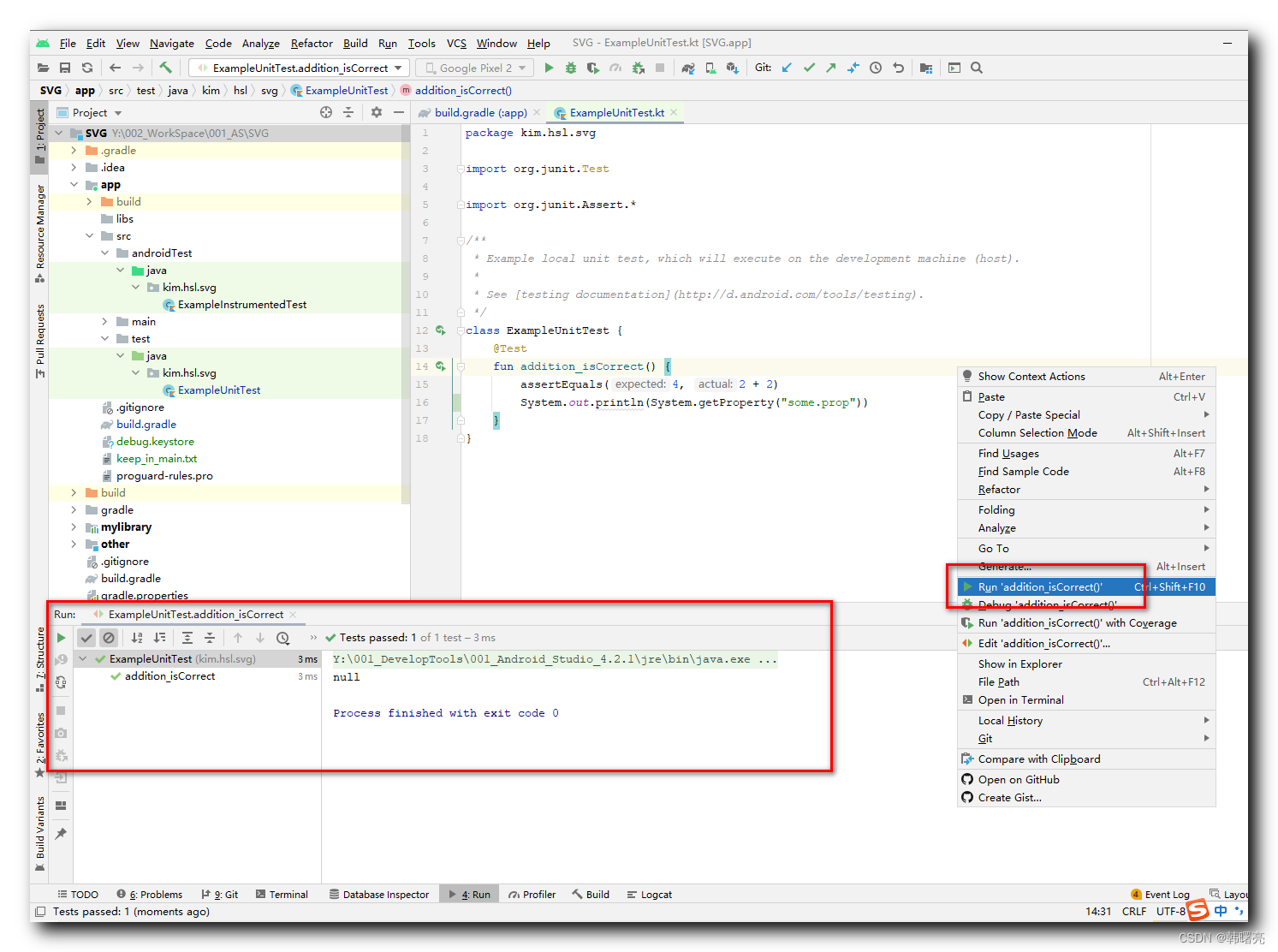This screenshot has width=1278, height=952.
Task: Open the Logcat tool window button
Action: click(649, 895)
